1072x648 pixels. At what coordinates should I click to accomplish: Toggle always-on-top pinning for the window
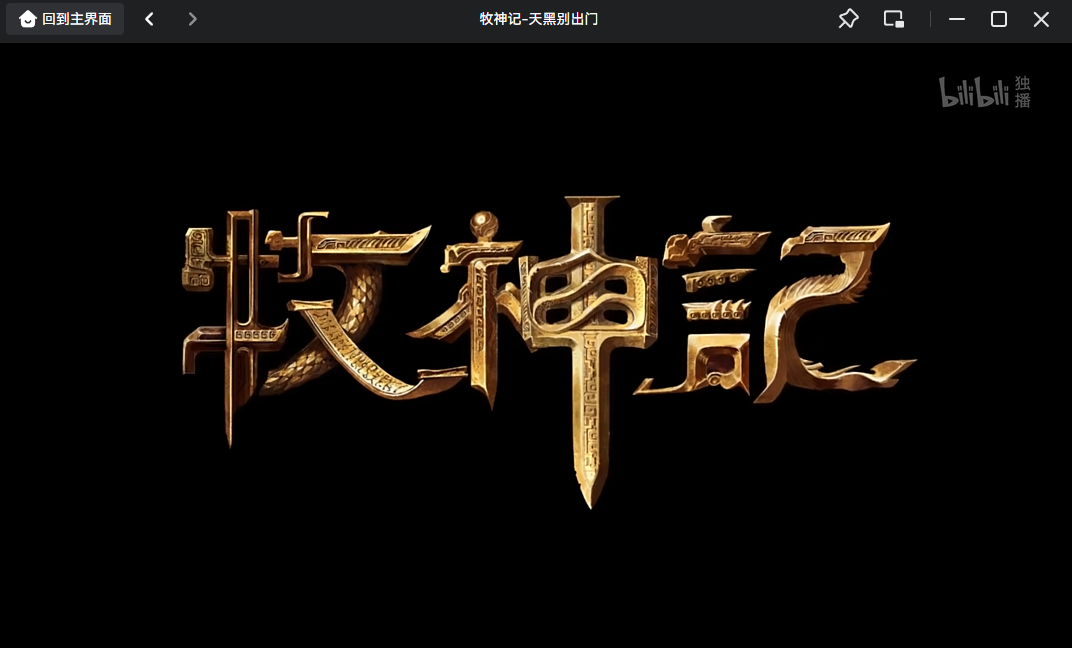point(848,18)
